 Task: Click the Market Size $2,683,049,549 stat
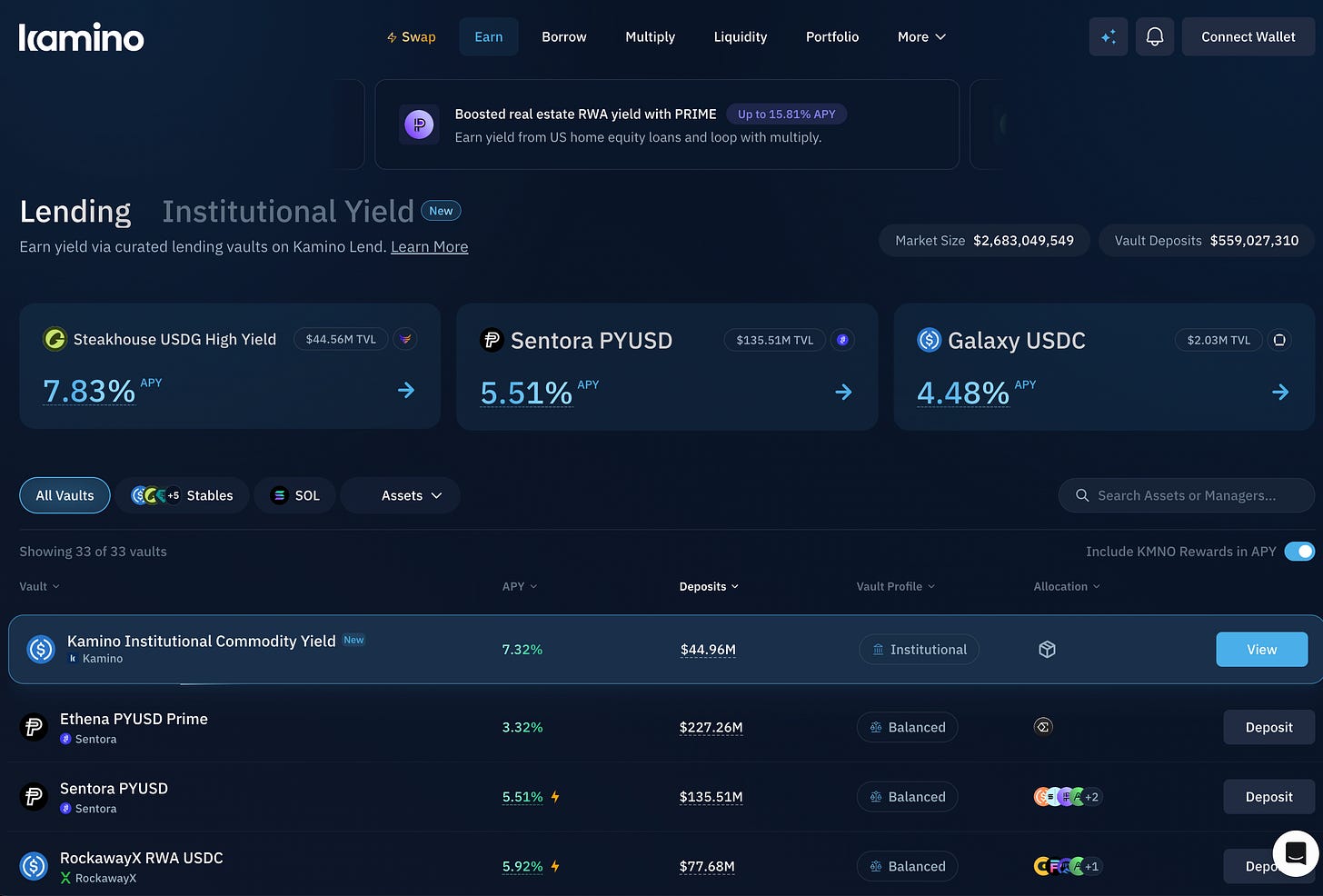pyautogui.click(x=984, y=241)
